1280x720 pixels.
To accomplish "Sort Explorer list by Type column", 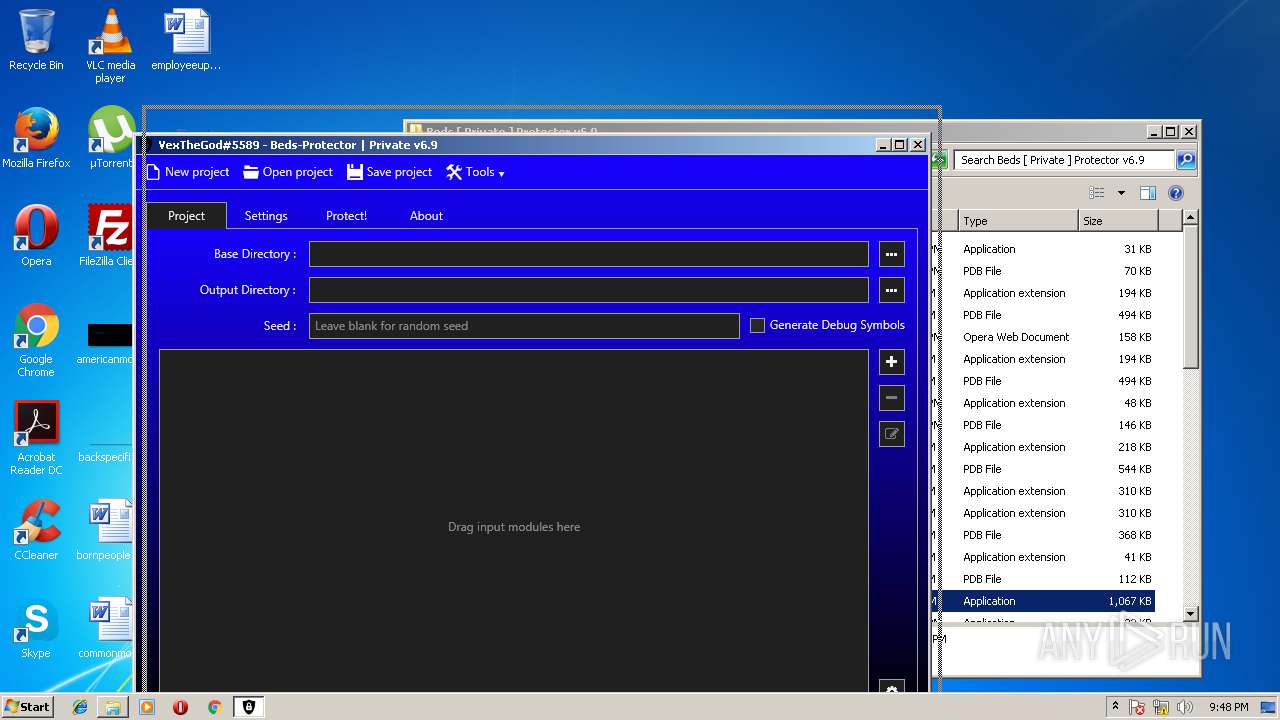I will pyautogui.click(x=1018, y=221).
